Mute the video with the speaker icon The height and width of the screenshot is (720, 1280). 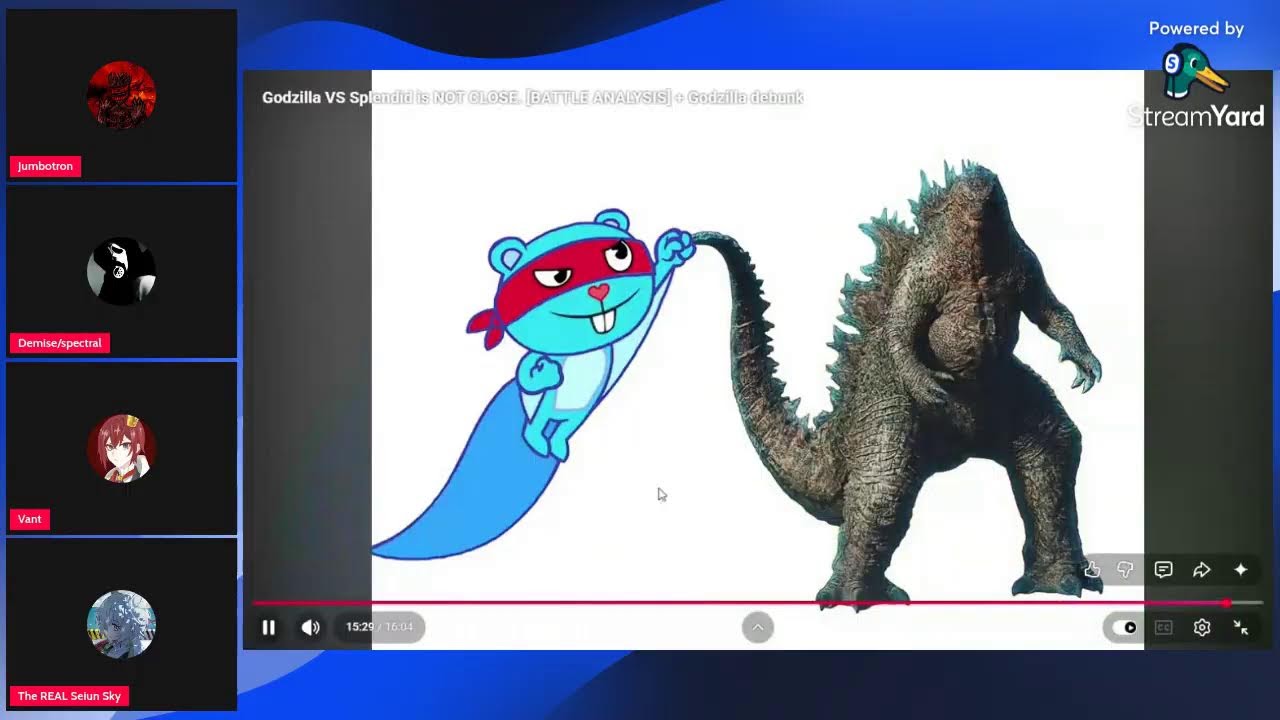[x=311, y=627]
